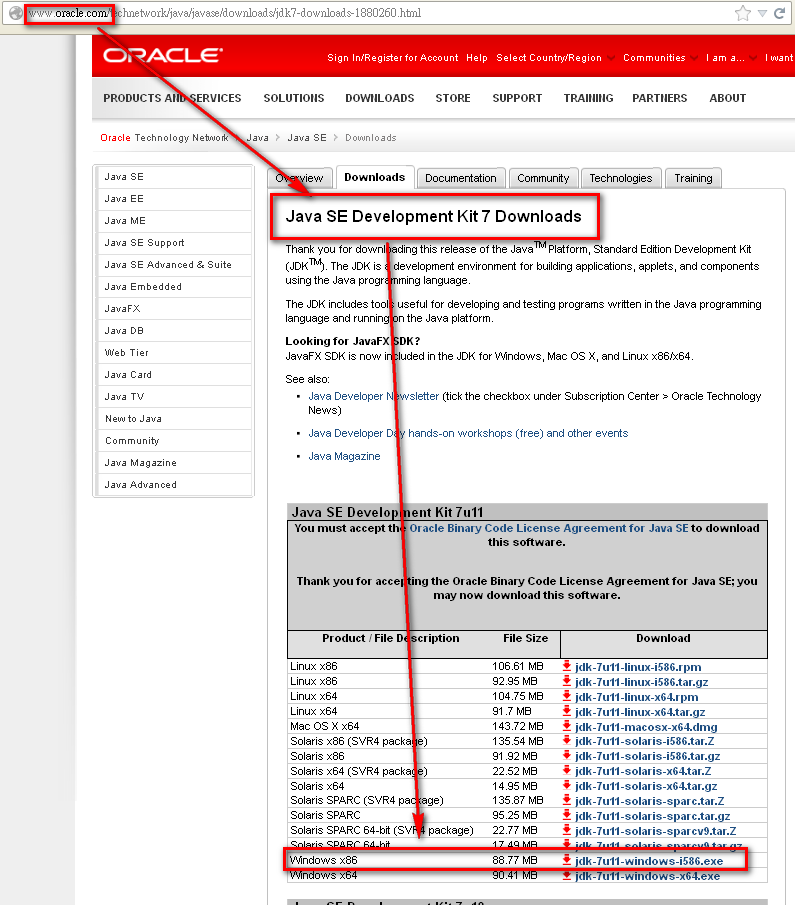Expand the Select Country/Region dropdown

click(555, 58)
